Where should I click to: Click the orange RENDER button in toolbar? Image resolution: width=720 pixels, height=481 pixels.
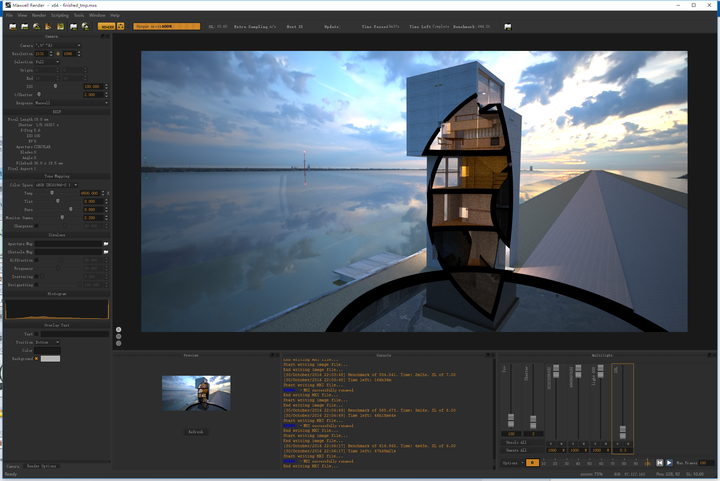[x=105, y=26]
